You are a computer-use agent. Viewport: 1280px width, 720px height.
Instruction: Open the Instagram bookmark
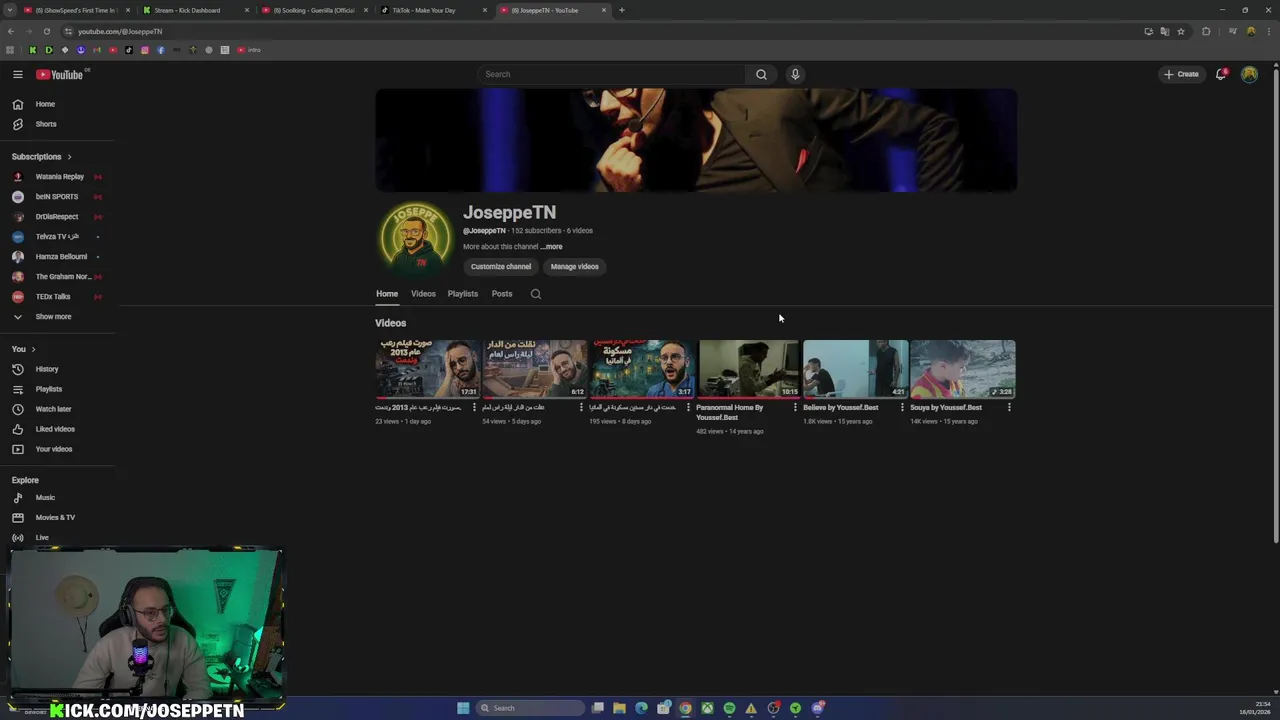click(144, 50)
